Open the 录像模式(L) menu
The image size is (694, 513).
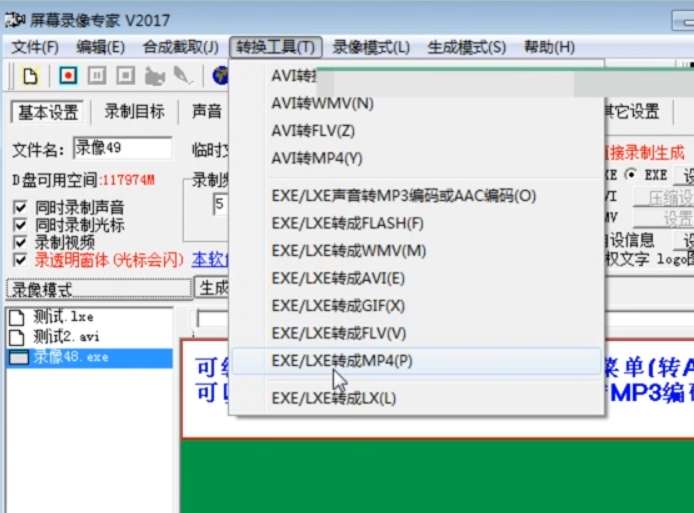point(371,47)
